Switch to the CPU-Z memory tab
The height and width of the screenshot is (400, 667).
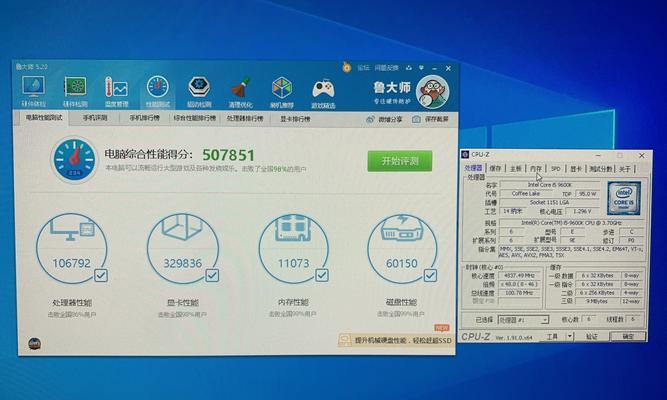click(536, 169)
